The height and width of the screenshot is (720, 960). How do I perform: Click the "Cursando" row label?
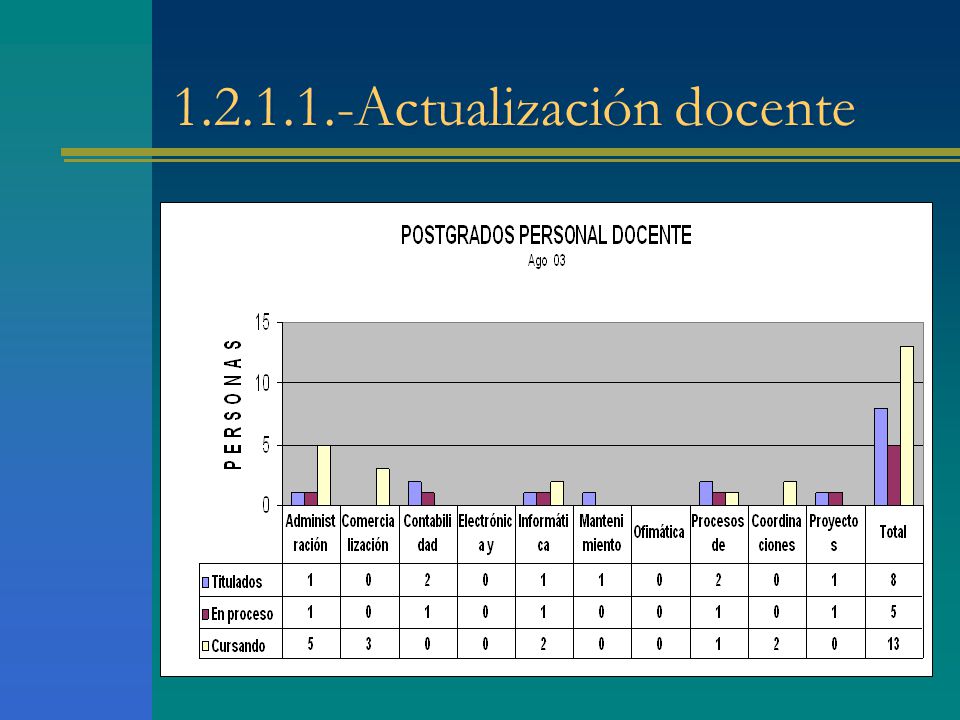pos(238,646)
